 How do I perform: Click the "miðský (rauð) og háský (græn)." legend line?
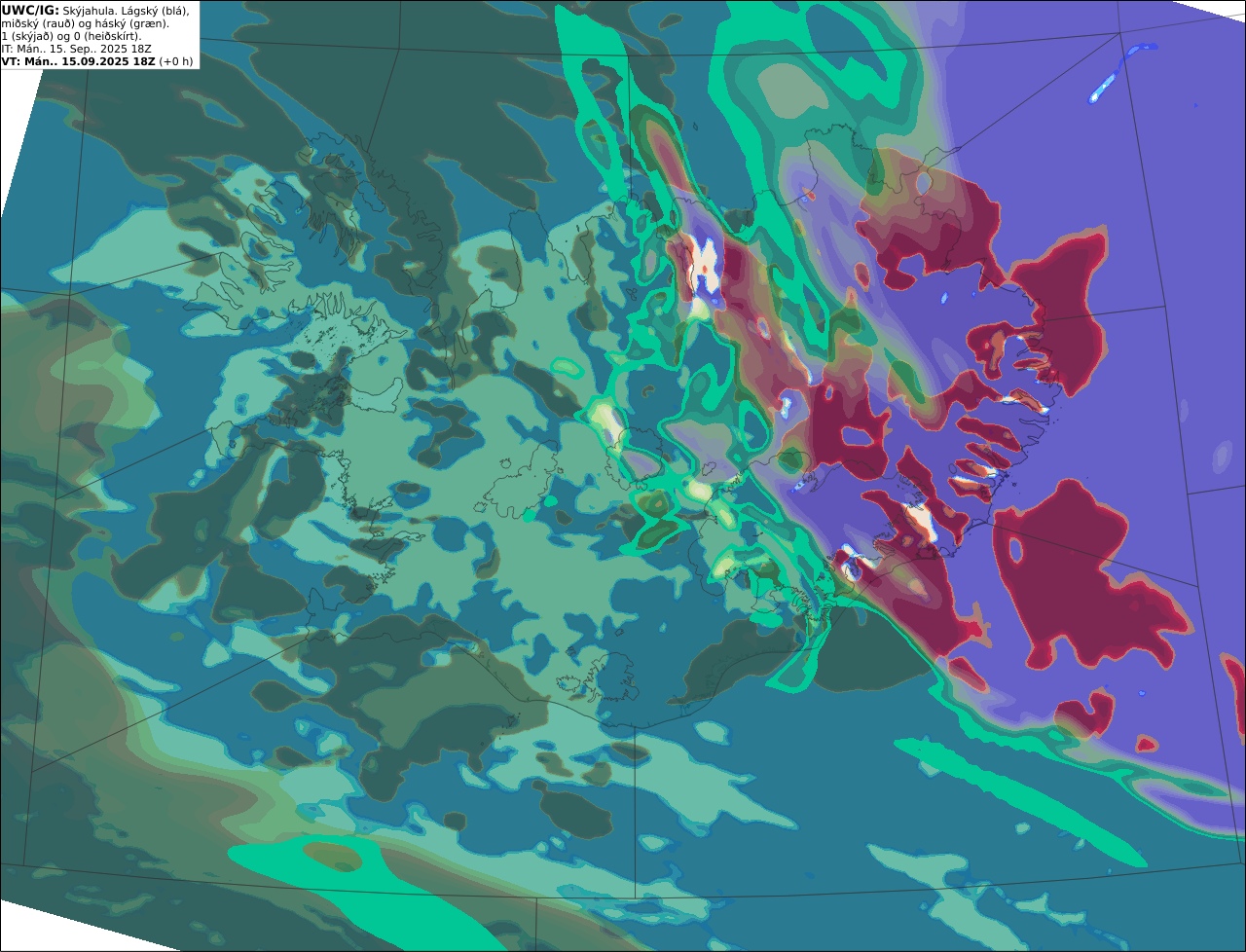point(85,23)
